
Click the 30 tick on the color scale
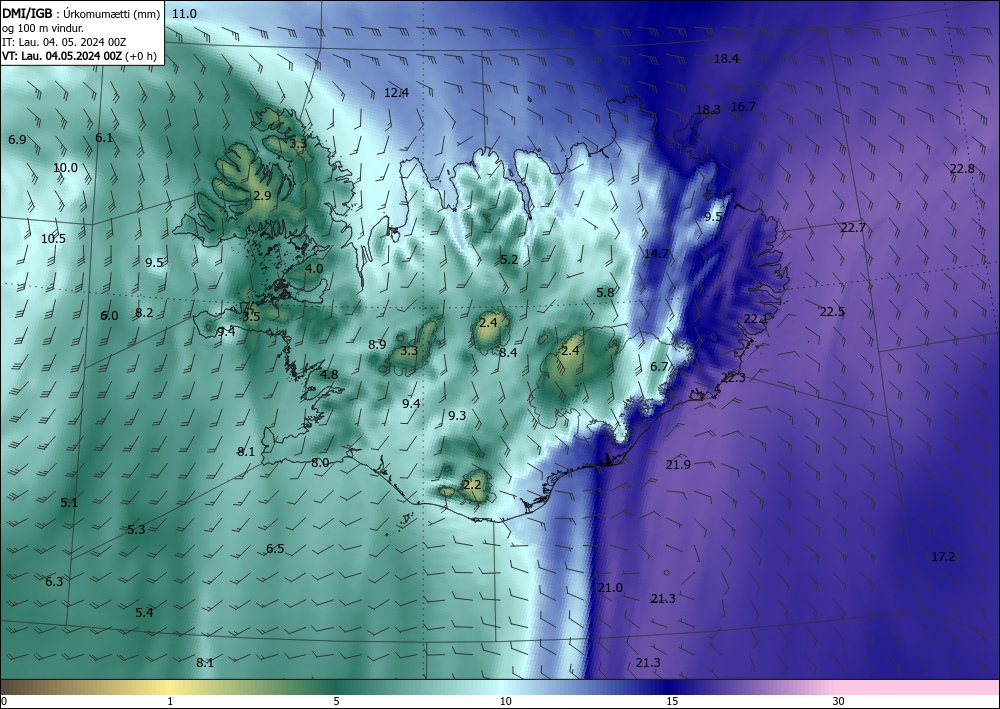pos(839,701)
